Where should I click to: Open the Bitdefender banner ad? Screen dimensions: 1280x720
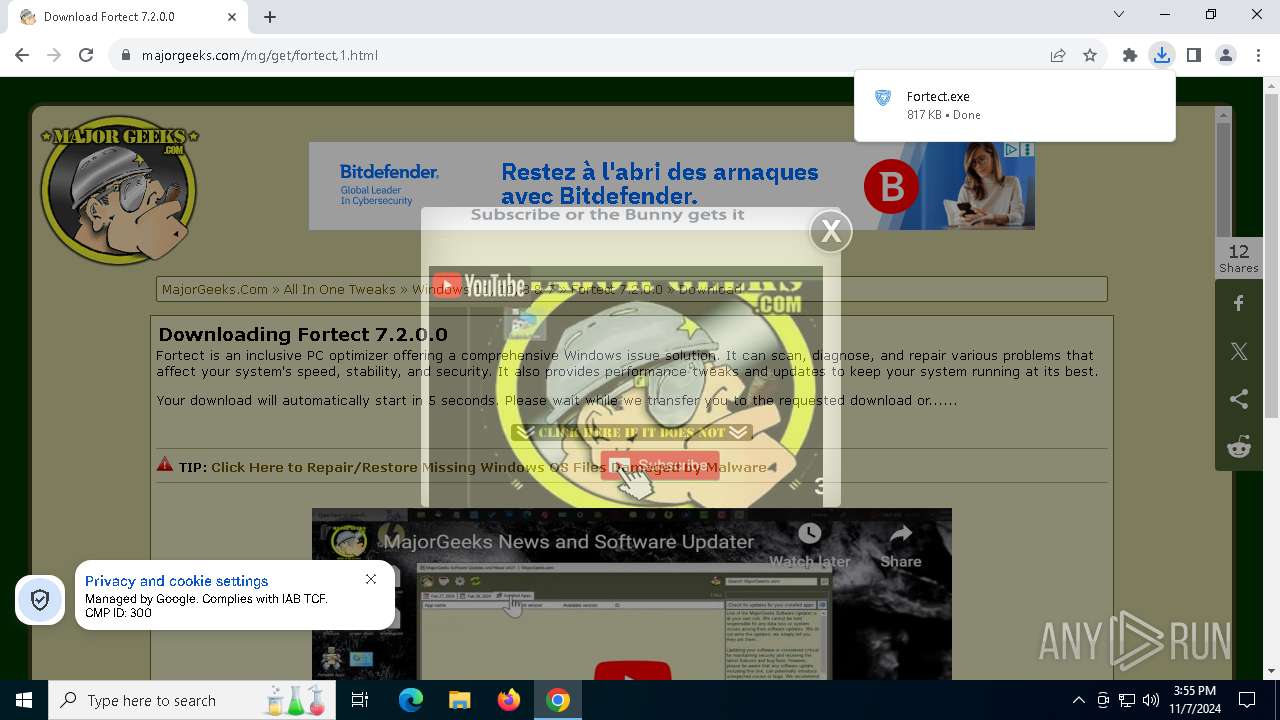(671, 186)
